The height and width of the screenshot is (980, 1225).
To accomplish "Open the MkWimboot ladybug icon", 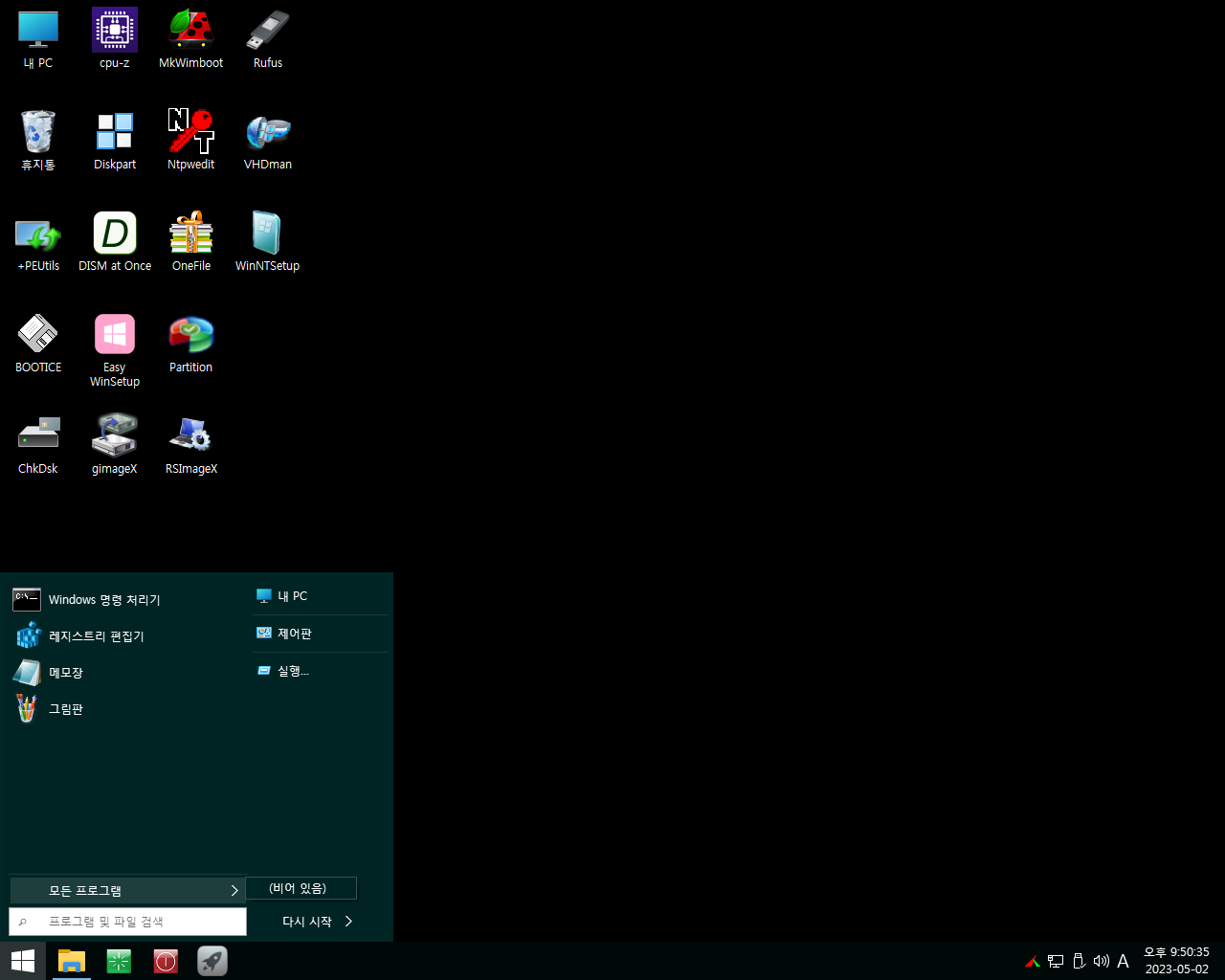I will pos(191,39).
